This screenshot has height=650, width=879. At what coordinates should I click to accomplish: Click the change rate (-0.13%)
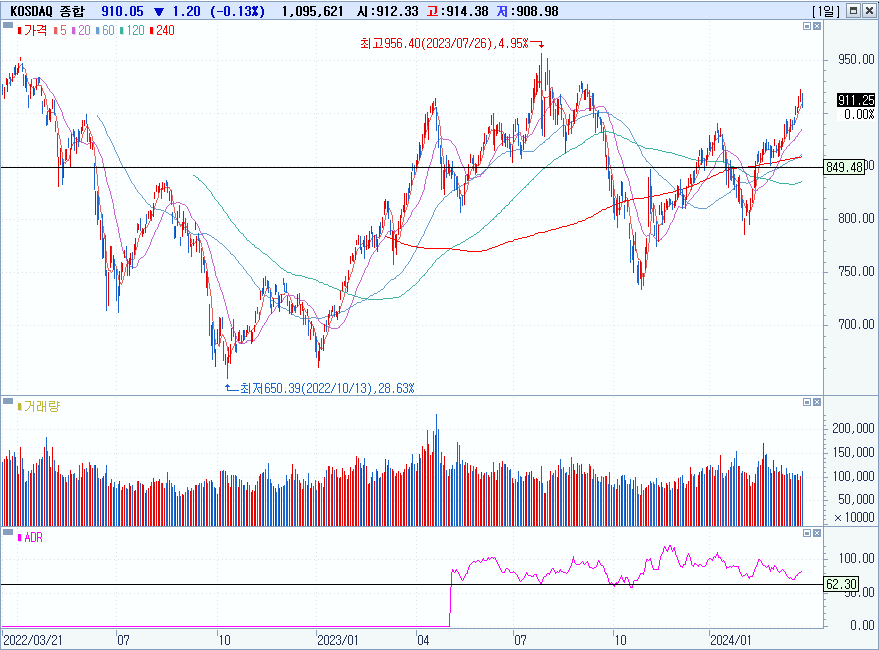(237, 11)
